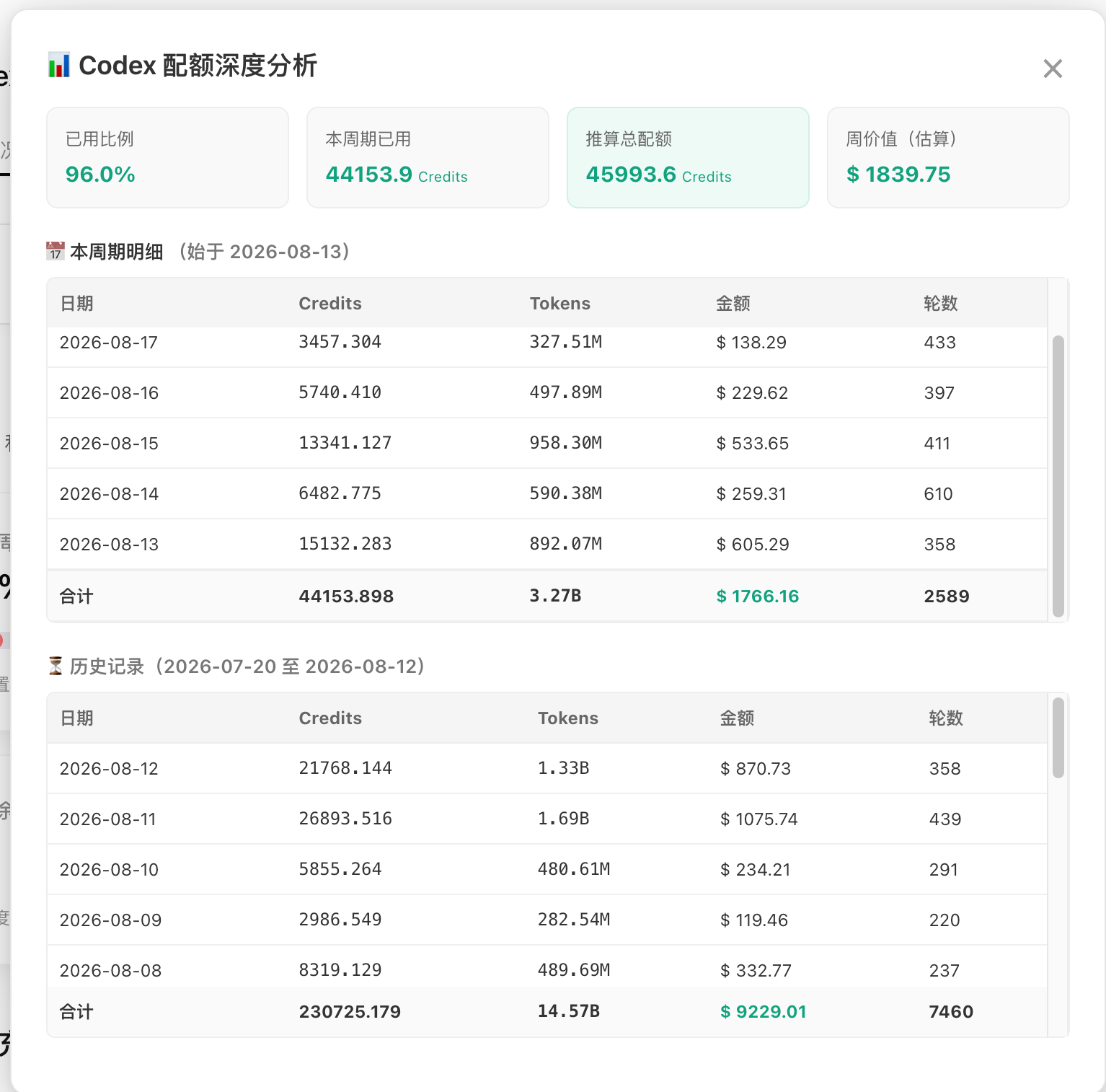This screenshot has width=1106, height=1092.
Task: Click amount $ 138.29
Action: tap(751, 343)
